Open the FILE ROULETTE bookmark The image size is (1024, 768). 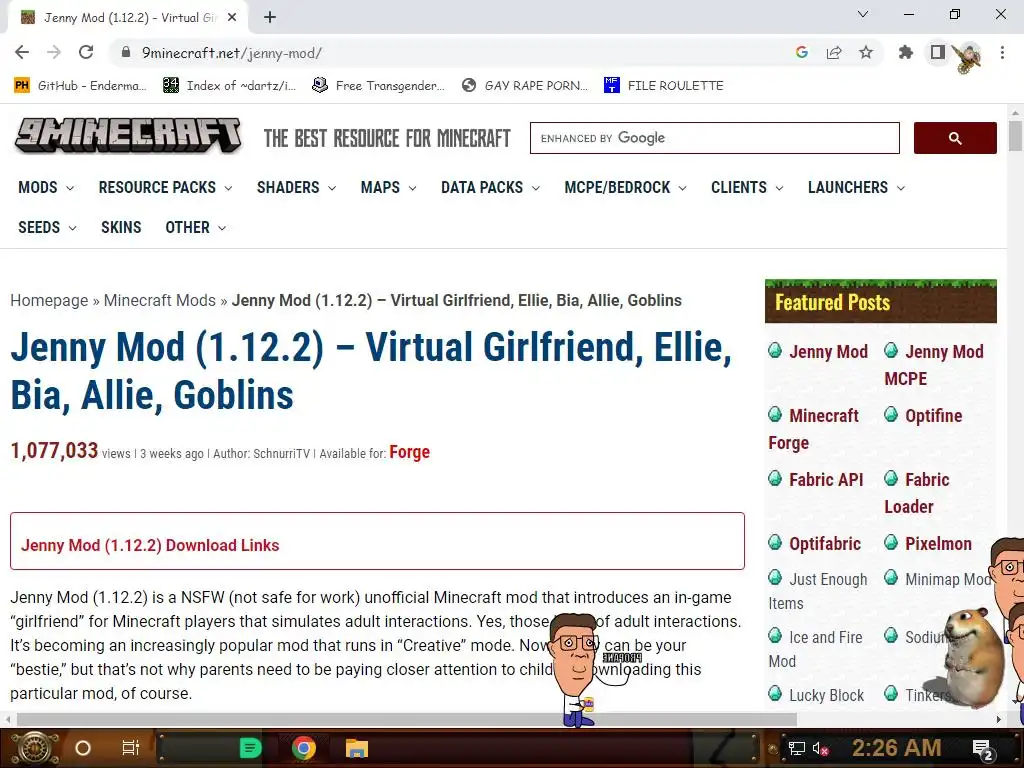click(x=664, y=86)
